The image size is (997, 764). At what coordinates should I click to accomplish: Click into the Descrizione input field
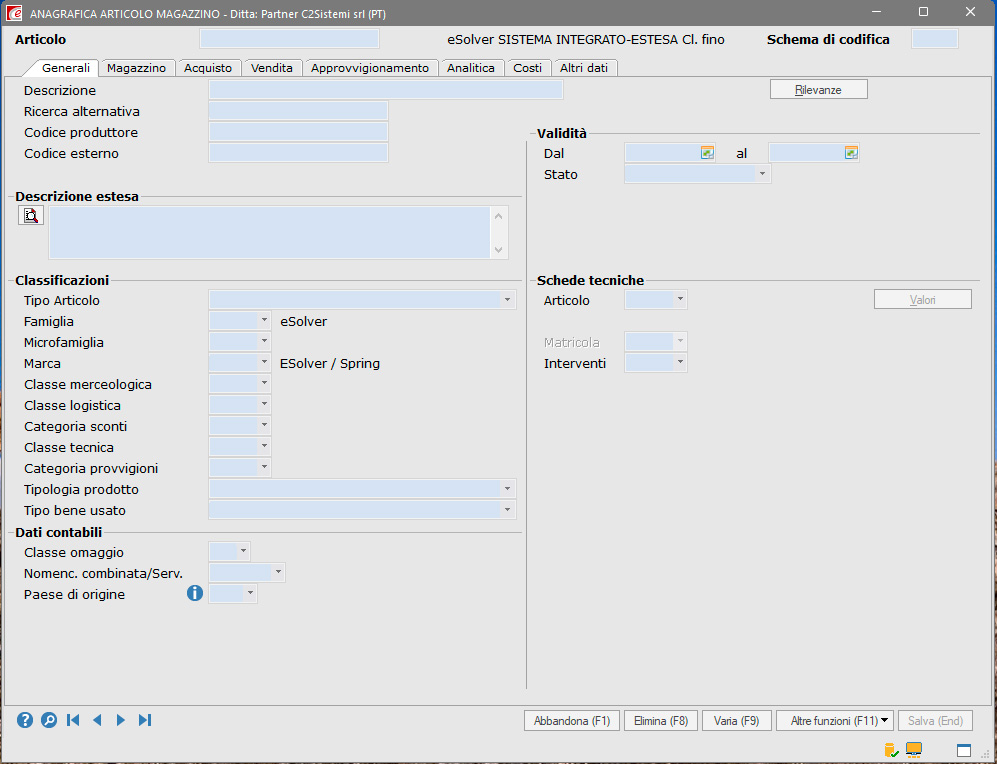click(x=385, y=90)
